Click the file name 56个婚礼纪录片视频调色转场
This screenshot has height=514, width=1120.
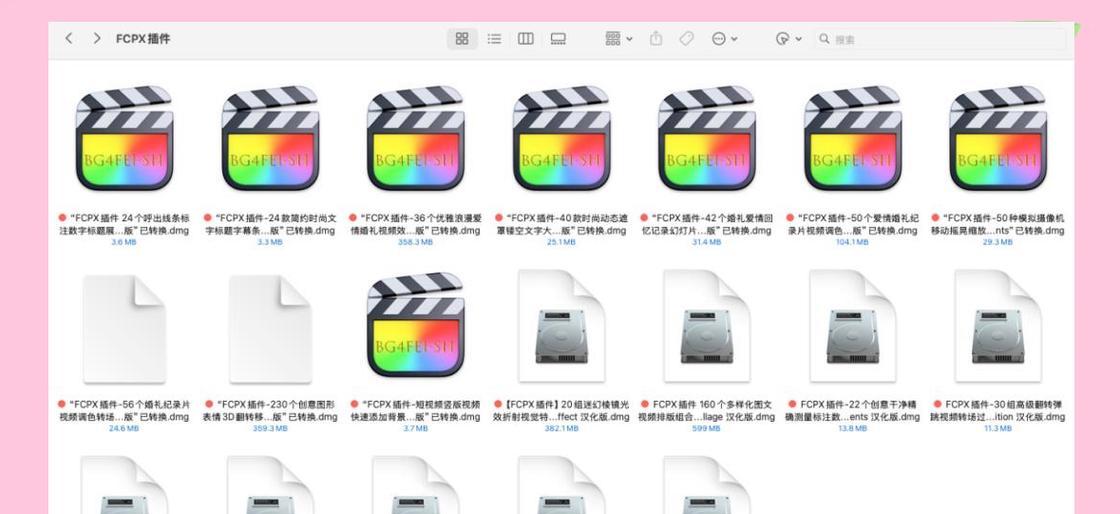124,410
